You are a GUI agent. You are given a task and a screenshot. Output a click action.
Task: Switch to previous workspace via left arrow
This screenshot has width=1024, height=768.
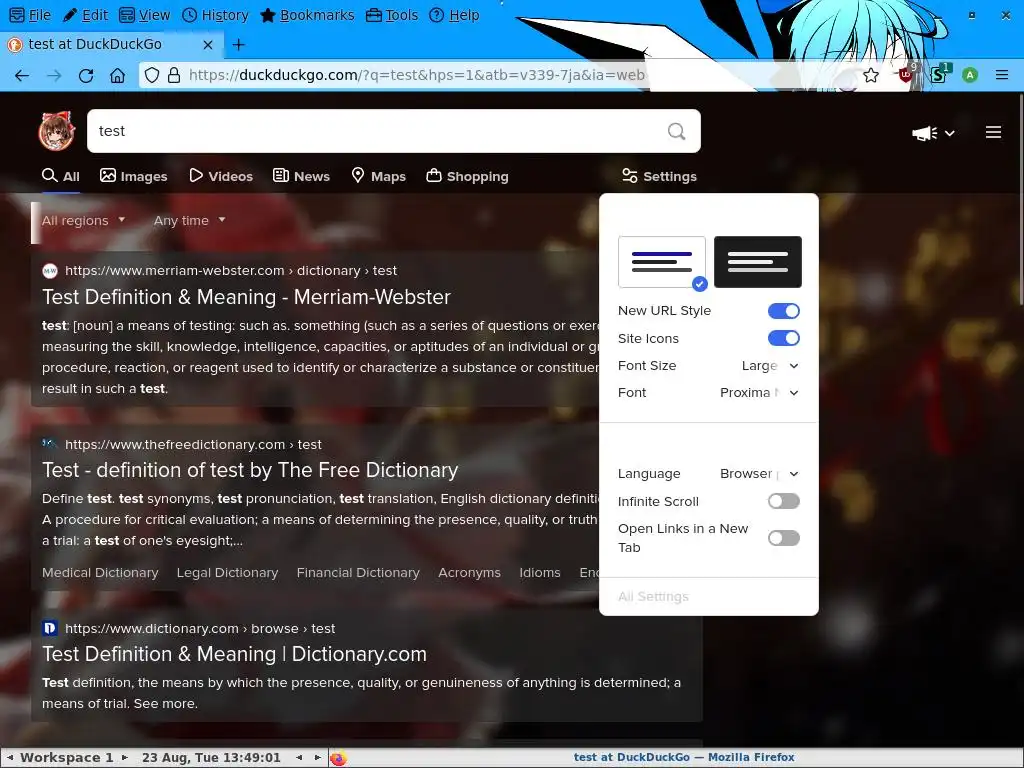(10, 758)
